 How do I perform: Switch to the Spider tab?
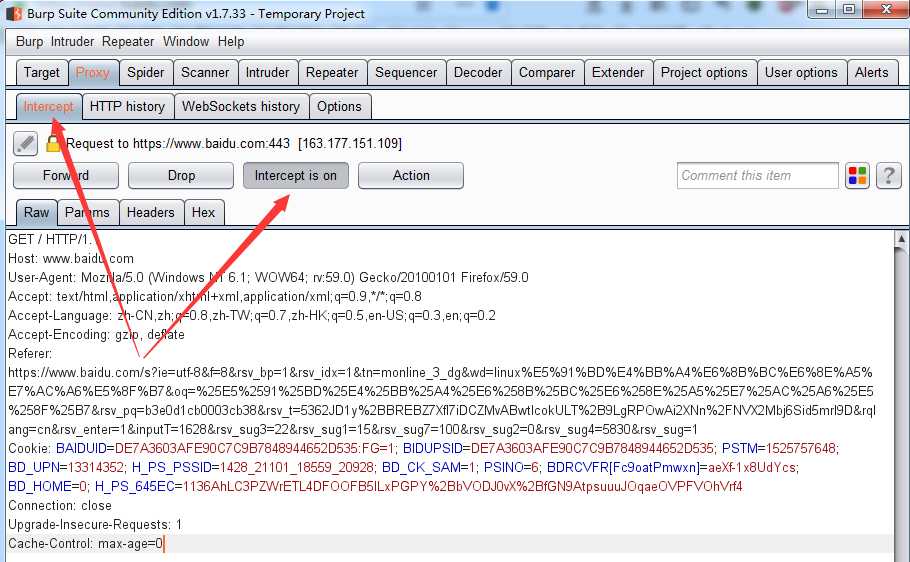pyautogui.click(x=146, y=73)
